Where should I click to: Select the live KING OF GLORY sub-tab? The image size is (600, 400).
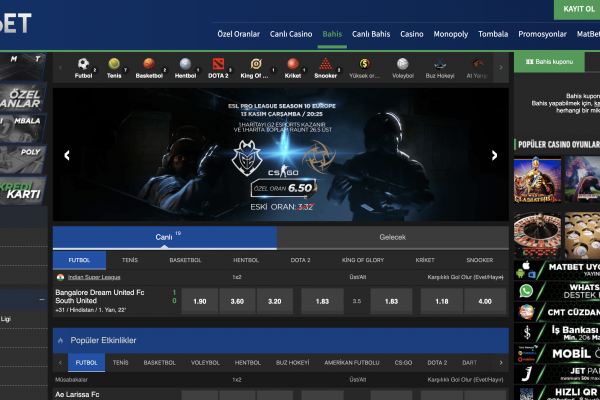click(x=363, y=260)
